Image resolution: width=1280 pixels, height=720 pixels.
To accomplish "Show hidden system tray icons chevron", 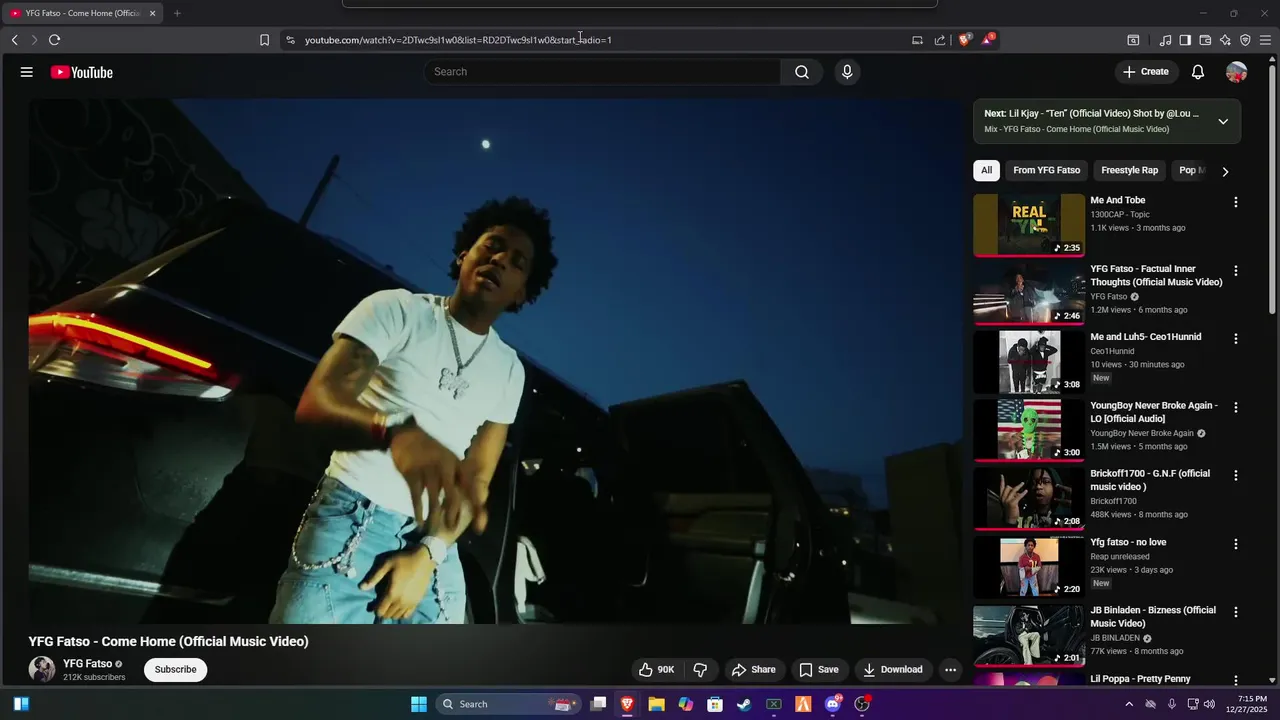I will pos(1129,704).
